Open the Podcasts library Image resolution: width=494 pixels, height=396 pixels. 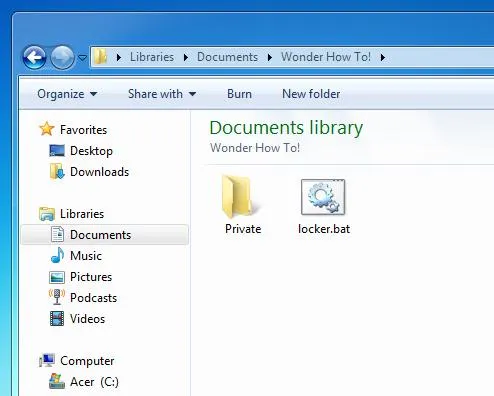[x=93, y=298]
